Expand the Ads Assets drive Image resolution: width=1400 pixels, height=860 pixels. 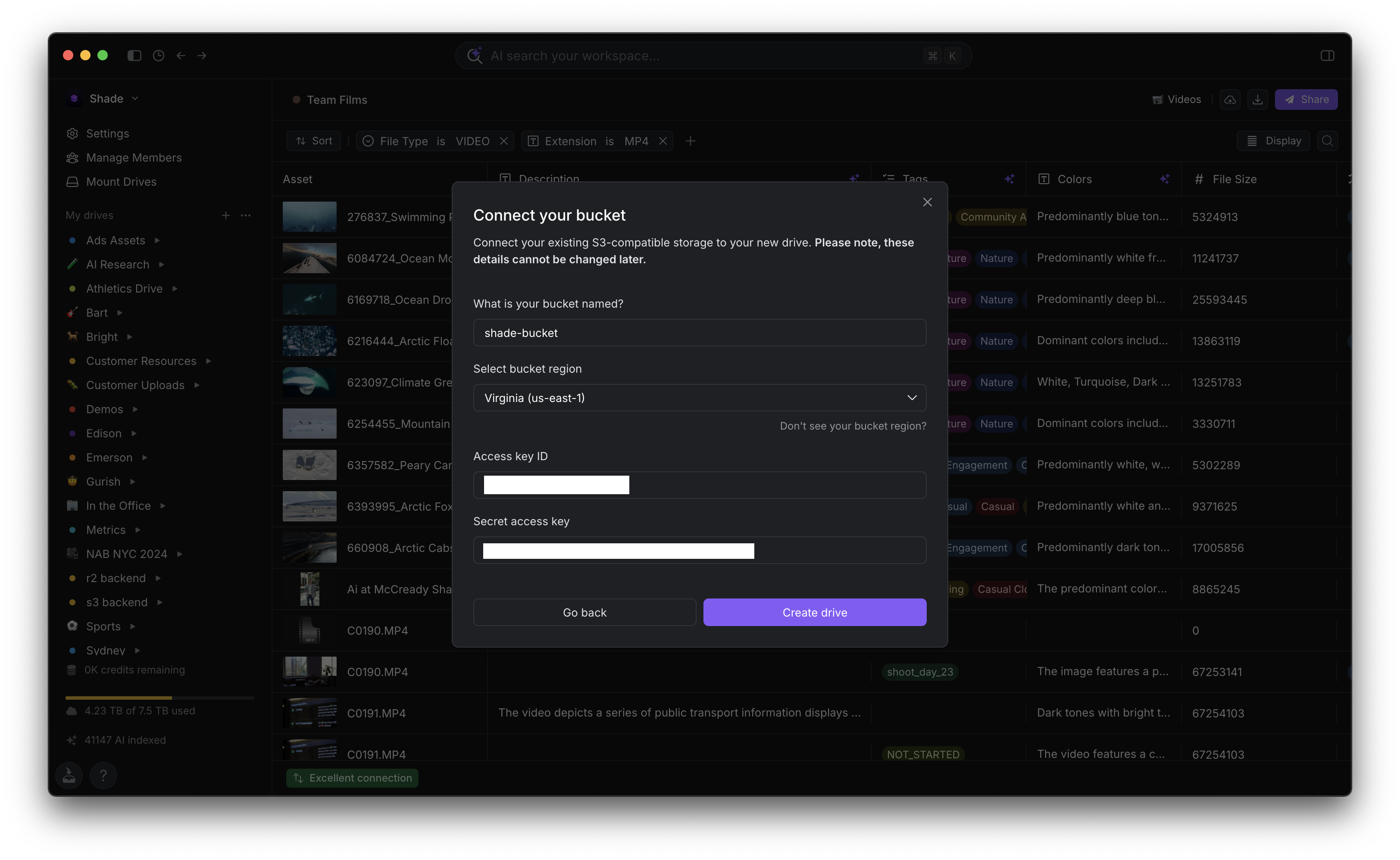[157, 240]
